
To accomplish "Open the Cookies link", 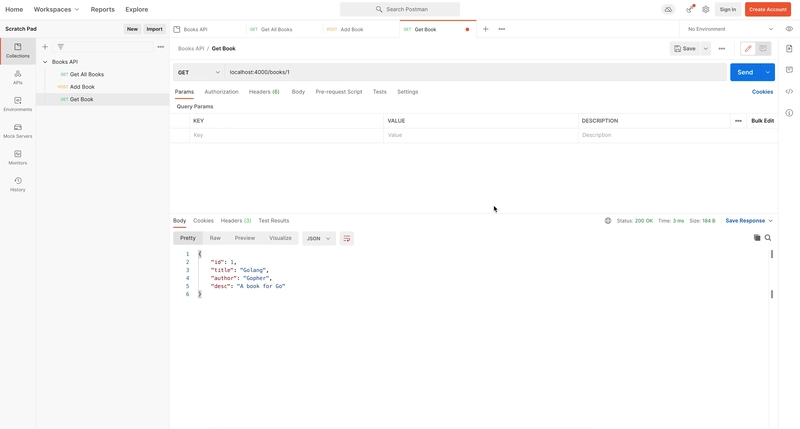I will pyautogui.click(x=762, y=92).
